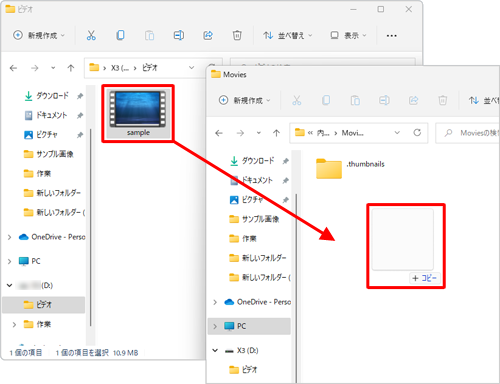Click the Moviesの検索 search box
The image size is (500, 384).
[468, 133]
